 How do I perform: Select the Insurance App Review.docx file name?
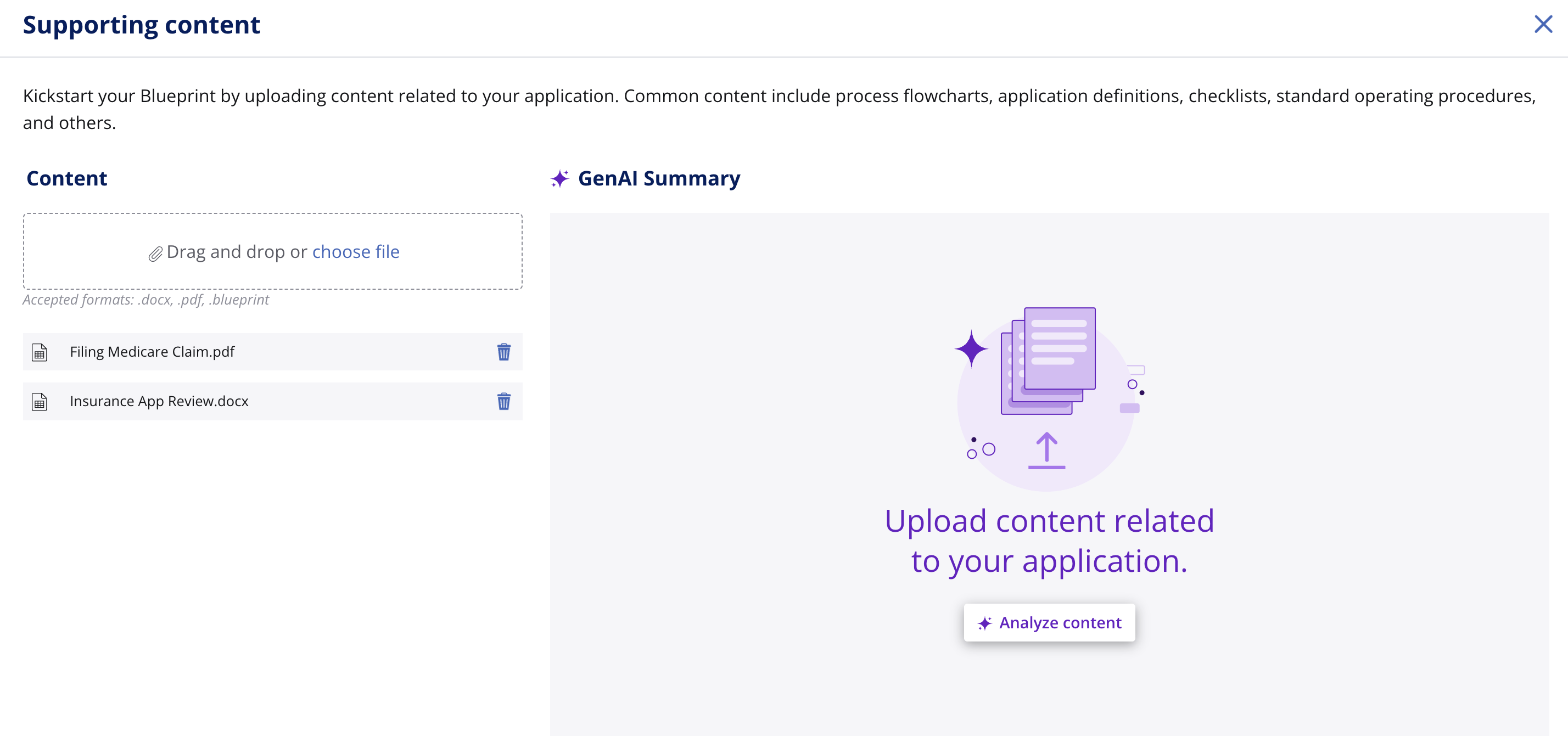pyautogui.click(x=159, y=401)
